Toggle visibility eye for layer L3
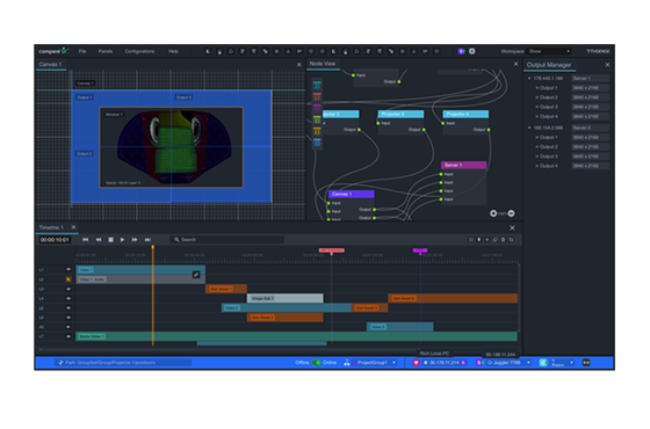The image size is (650, 429). point(68,289)
